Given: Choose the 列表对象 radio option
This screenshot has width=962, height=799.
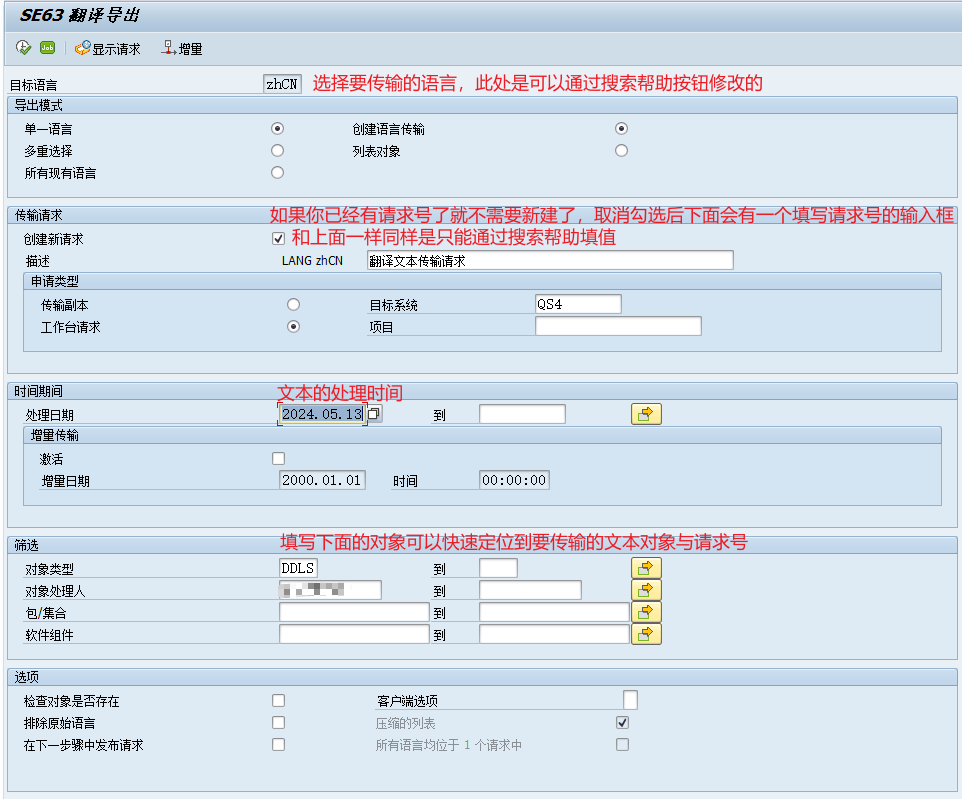Looking at the screenshot, I should 621,150.
